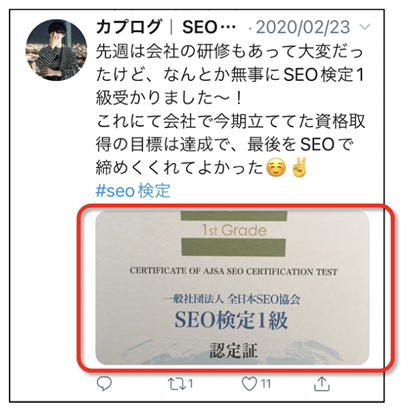Tap the share upload icon
The width and height of the screenshot is (408, 415).
pyautogui.click(x=322, y=384)
